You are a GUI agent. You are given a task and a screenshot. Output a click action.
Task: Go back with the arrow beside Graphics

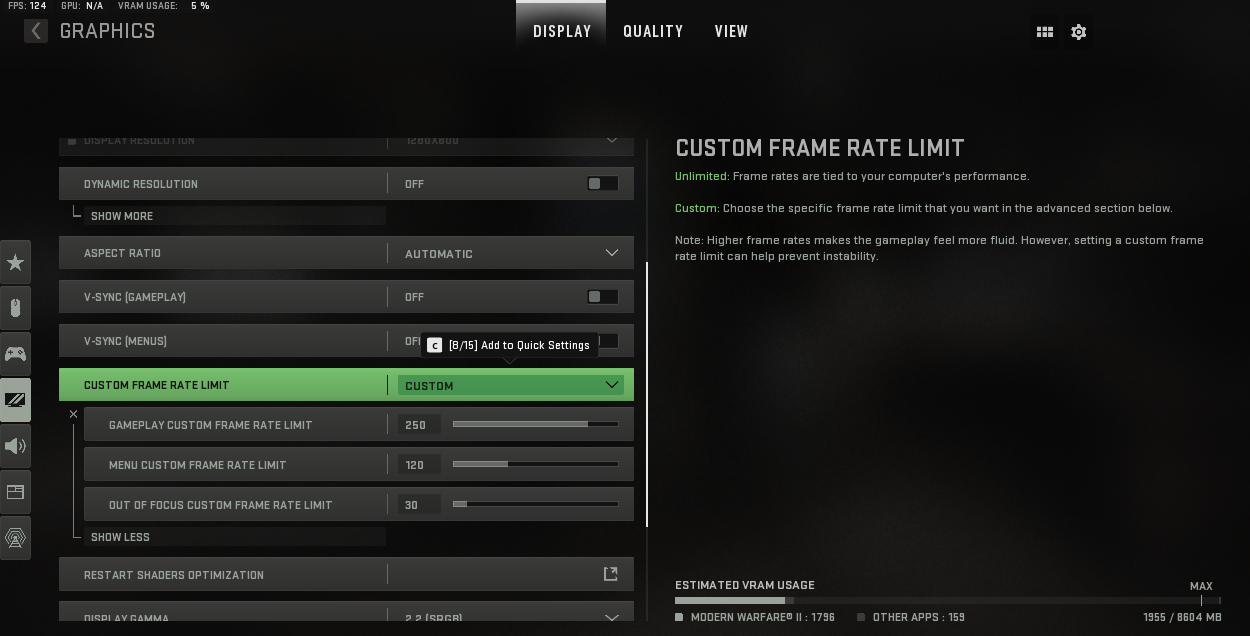pos(36,31)
